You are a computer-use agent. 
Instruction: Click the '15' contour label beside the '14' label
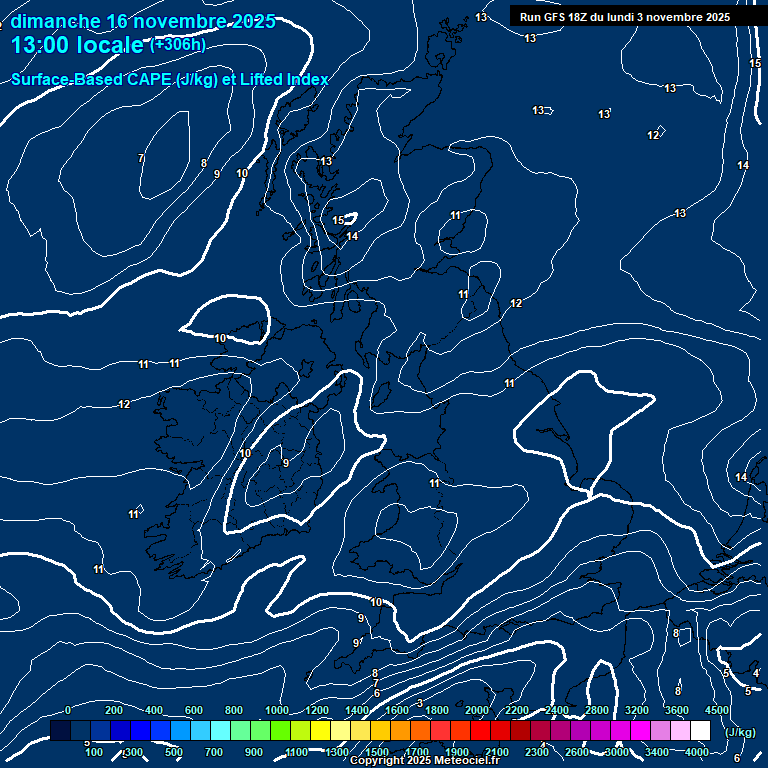coord(338,220)
